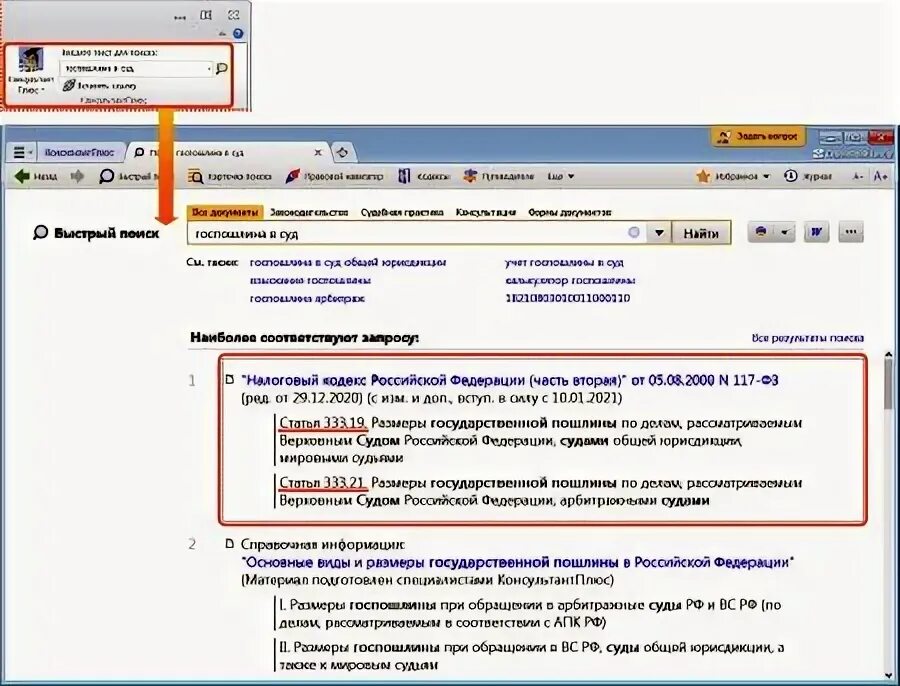Open suggestion взыскание госпошлины
The height and width of the screenshot is (686, 900).
pos(310,281)
